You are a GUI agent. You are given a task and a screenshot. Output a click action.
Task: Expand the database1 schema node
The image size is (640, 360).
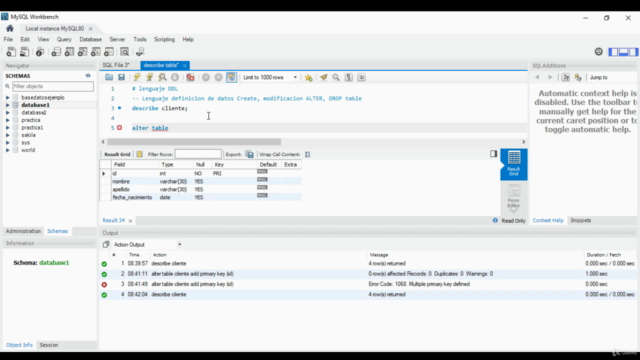coord(7,105)
